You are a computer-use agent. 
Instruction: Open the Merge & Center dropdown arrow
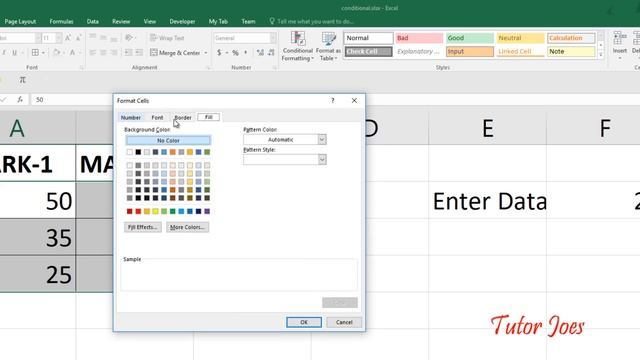tap(206, 53)
